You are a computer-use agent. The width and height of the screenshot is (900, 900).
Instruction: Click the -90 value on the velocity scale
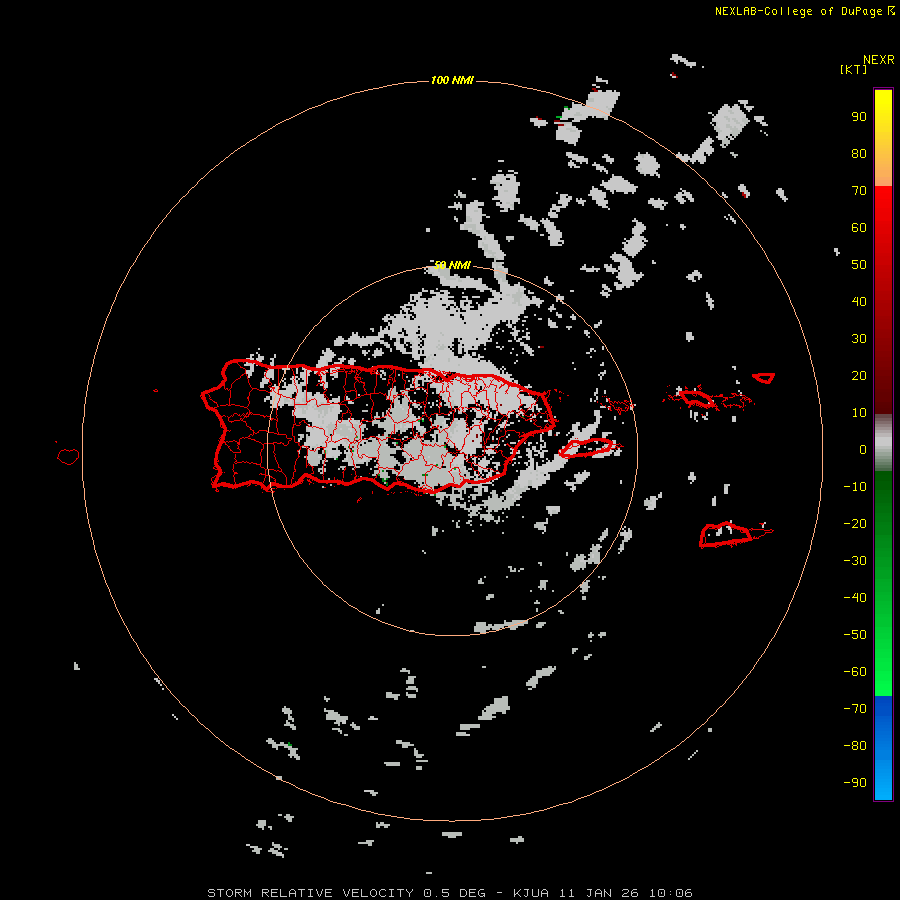(855, 783)
